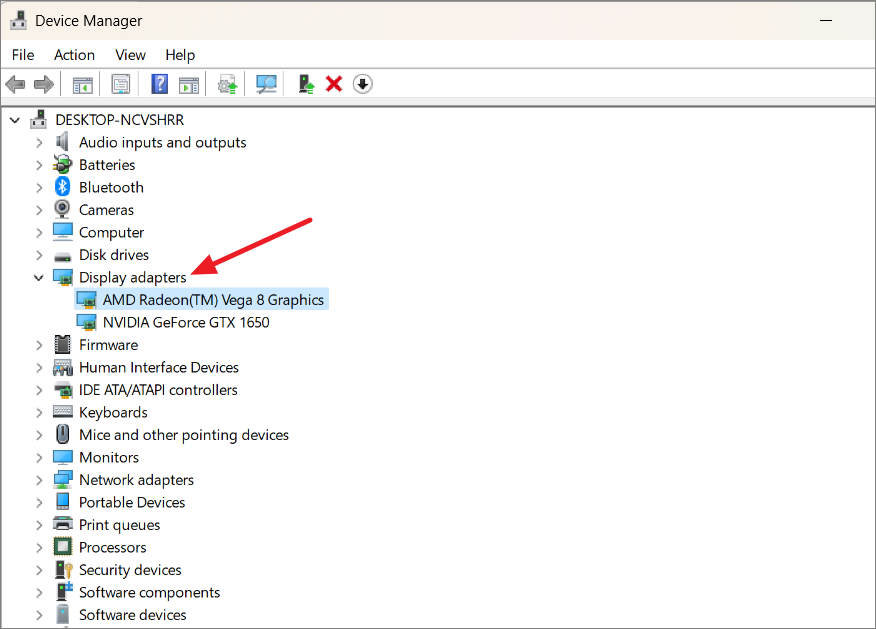Expand the Network adapters chevron
The width and height of the screenshot is (876, 629).
coord(39,480)
